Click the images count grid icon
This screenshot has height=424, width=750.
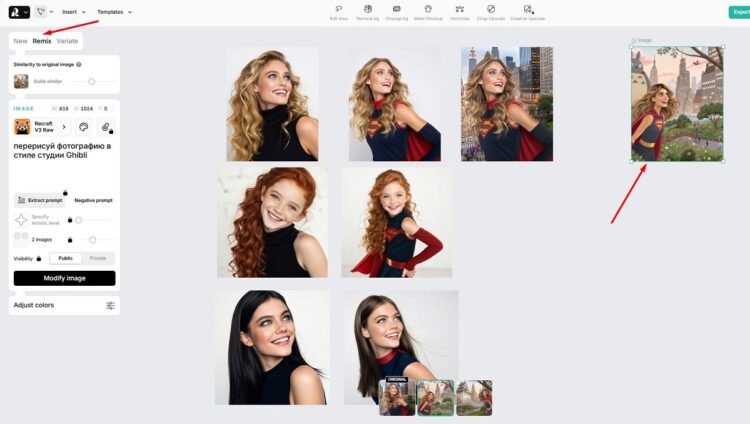(21, 239)
